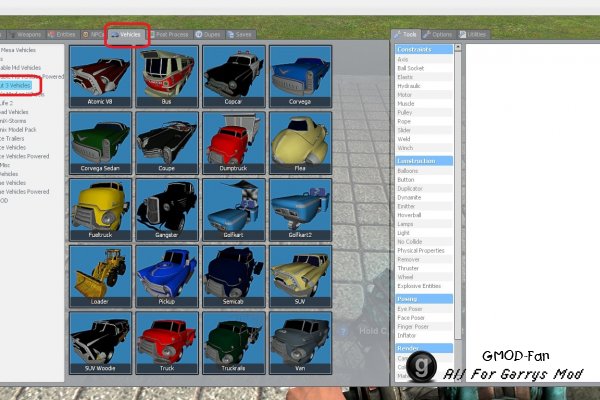Pick the Balloons tool
Screen dimensions: 600x400
coord(424,171)
